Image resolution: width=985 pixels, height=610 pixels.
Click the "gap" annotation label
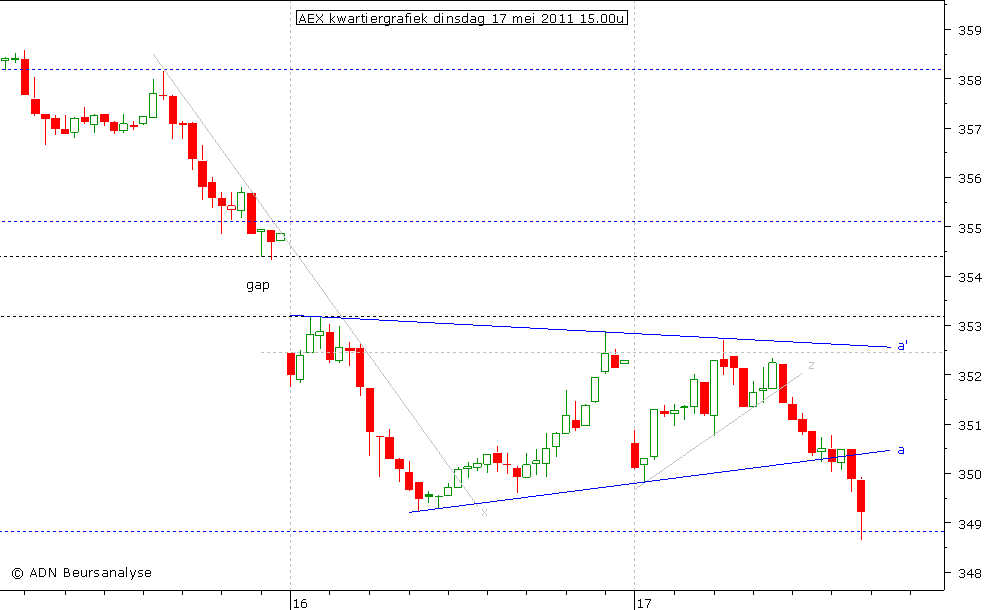point(258,285)
